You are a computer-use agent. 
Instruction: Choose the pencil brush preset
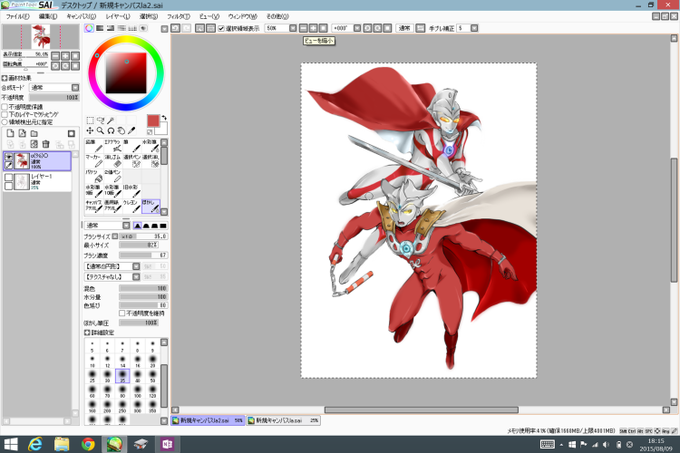click(x=94, y=146)
